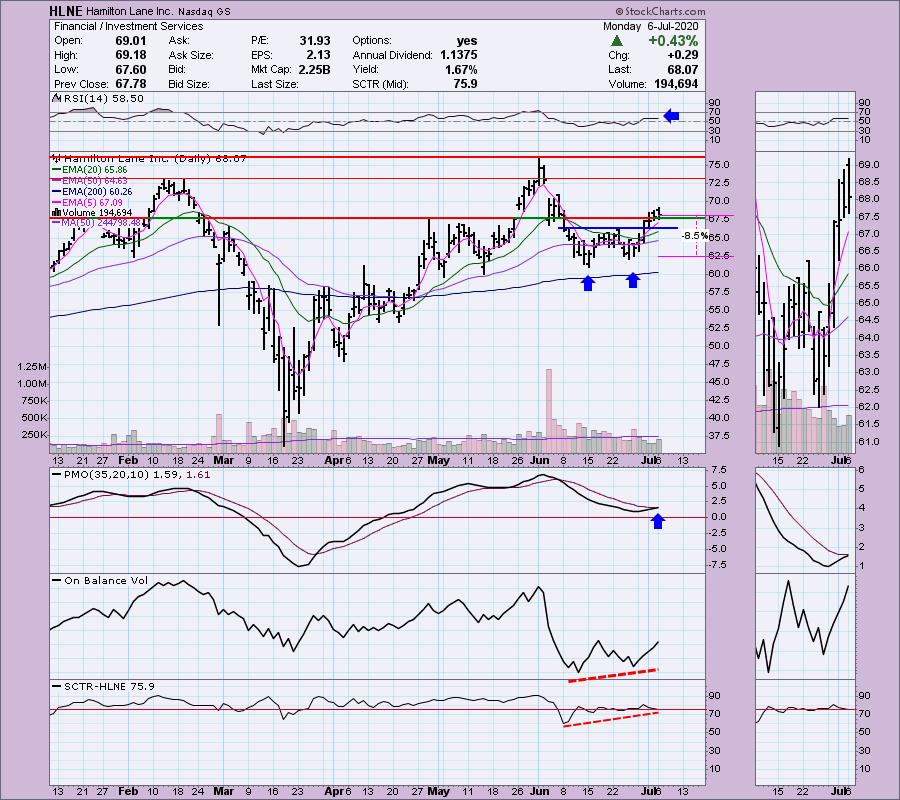This screenshot has height=800, width=900.
Task: Click the Options value 'yes'
Action: coord(467,41)
